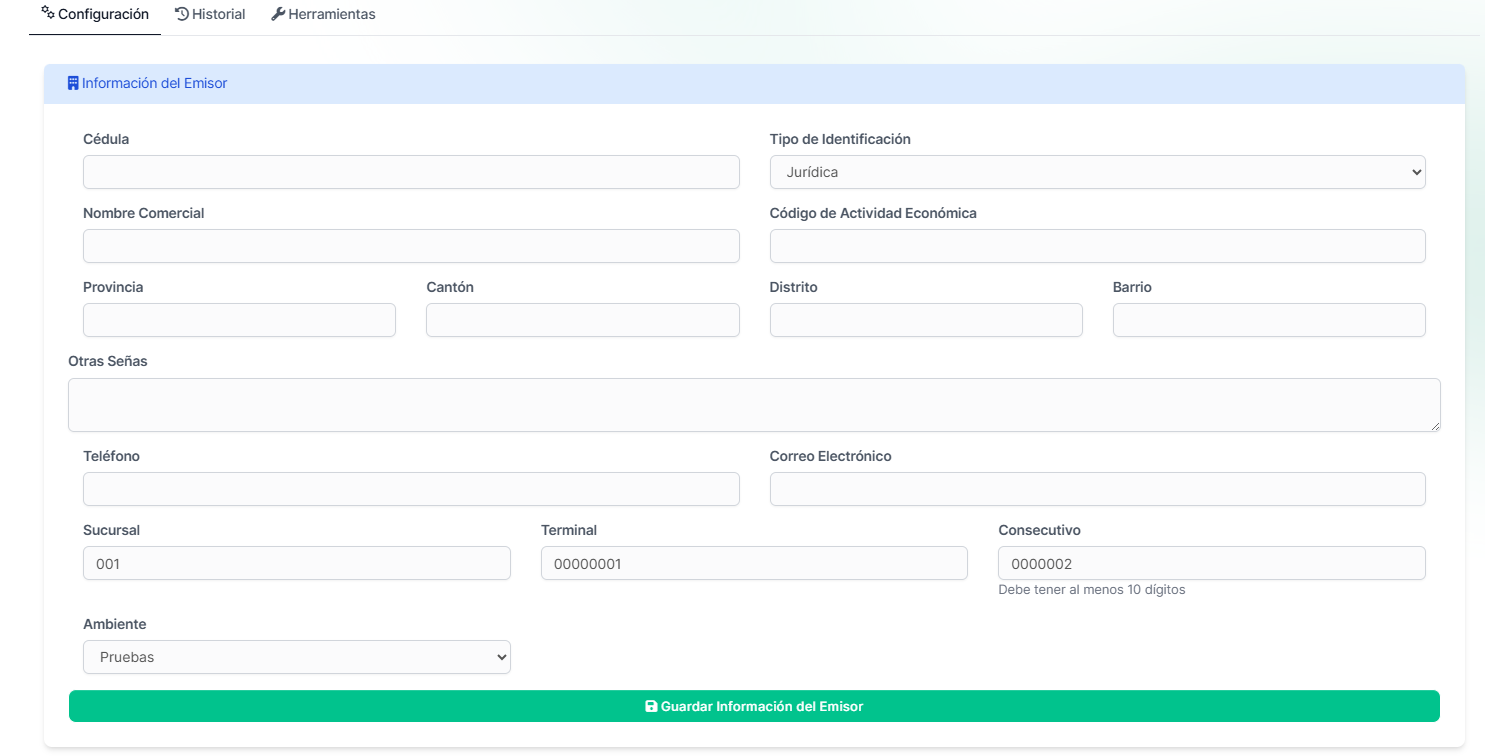Image resolution: width=1485 pixels, height=756 pixels.
Task: Open the Historial tab
Action: tap(210, 15)
